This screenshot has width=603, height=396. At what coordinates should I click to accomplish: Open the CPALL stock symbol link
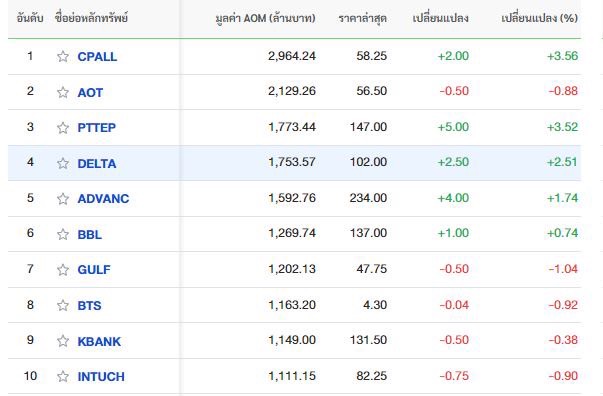97,57
